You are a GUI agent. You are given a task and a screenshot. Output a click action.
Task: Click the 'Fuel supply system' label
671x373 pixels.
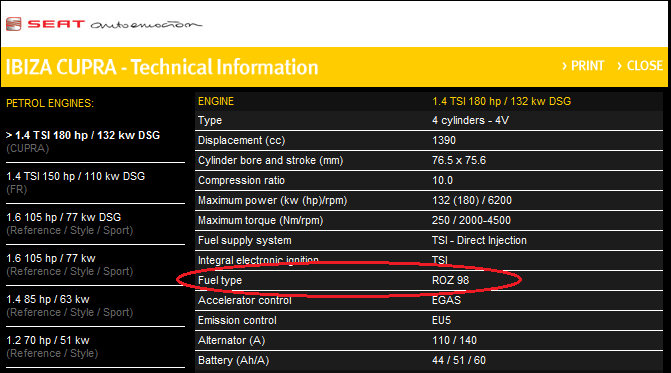245,241
